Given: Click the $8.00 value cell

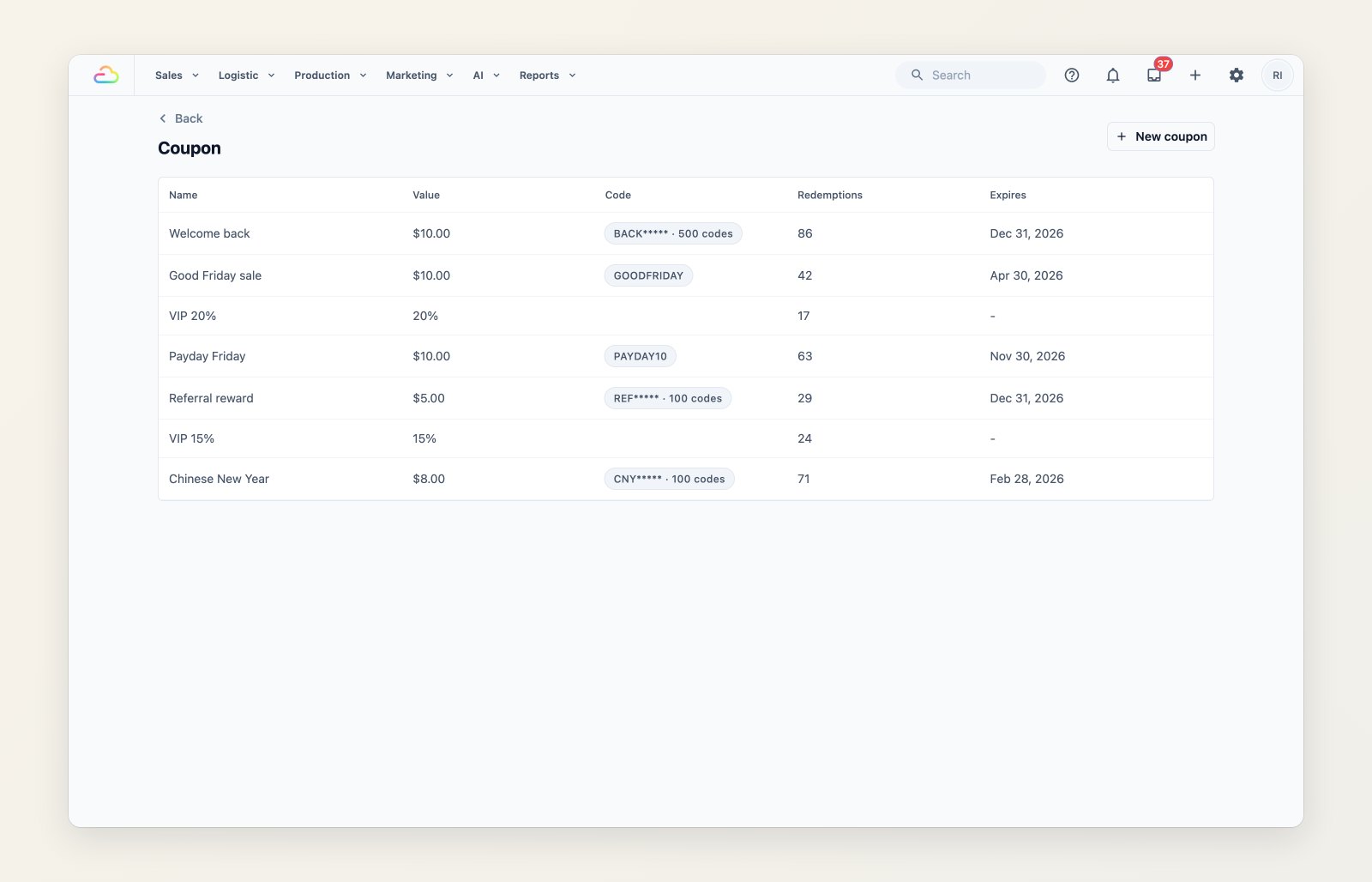Looking at the screenshot, I should pyautogui.click(x=429, y=479).
